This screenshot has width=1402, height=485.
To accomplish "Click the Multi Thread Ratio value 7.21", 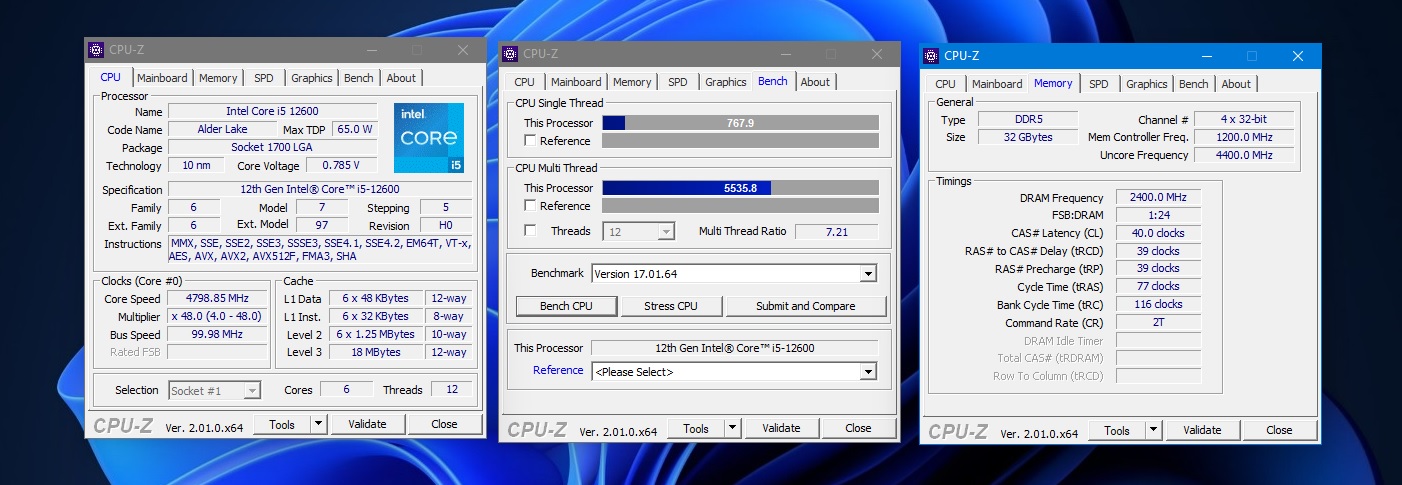I will [836, 231].
